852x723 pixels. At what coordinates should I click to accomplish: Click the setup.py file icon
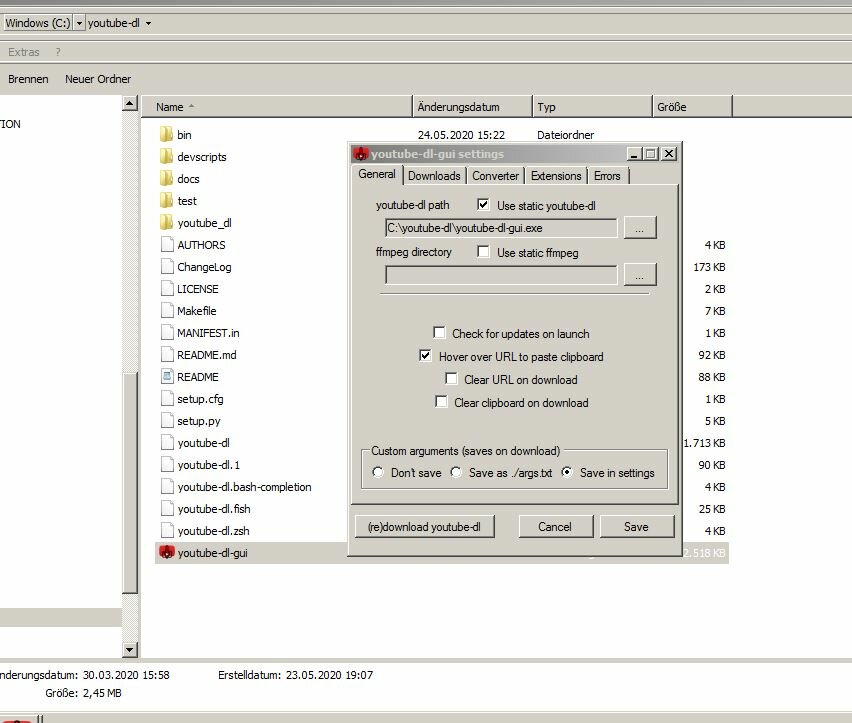[167, 420]
